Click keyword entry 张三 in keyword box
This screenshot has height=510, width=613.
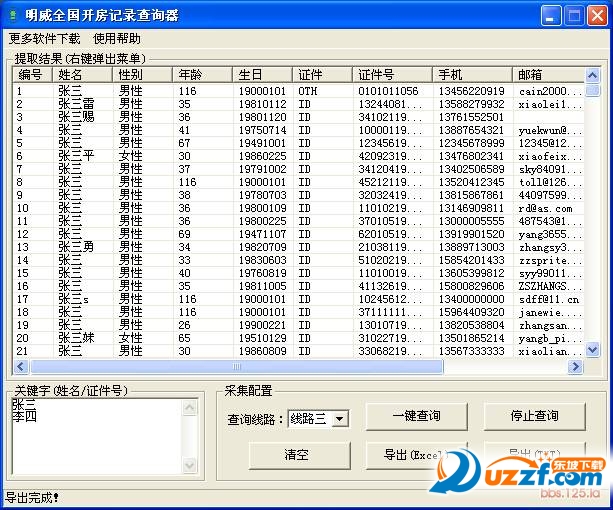pyautogui.click(x=24, y=404)
